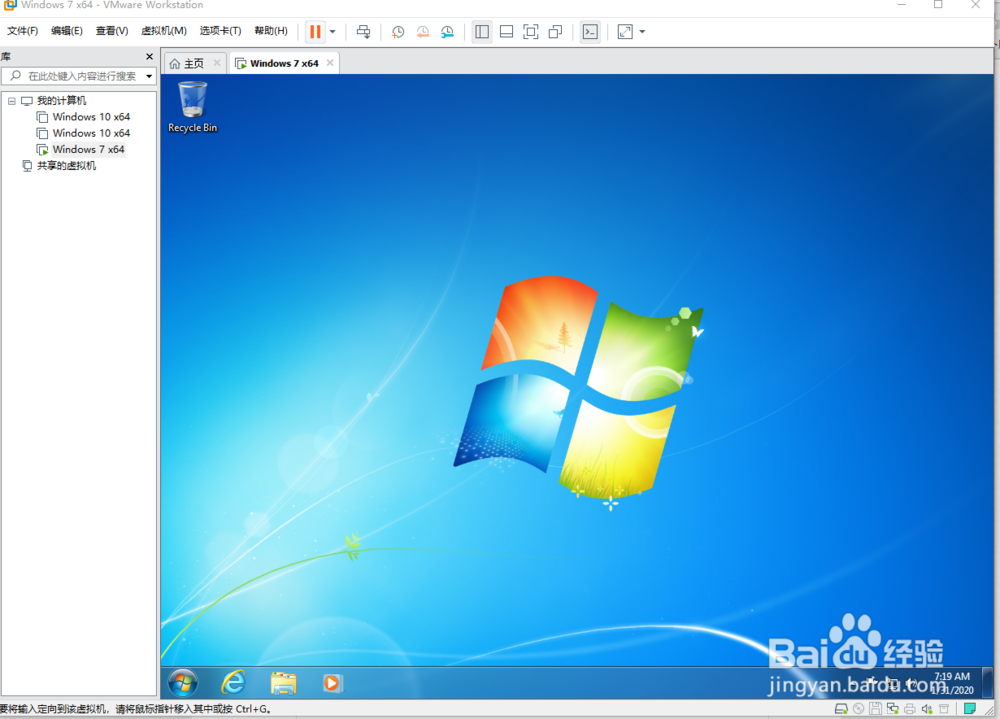Select the Recycle Bin desktop icon

[x=193, y=107]
